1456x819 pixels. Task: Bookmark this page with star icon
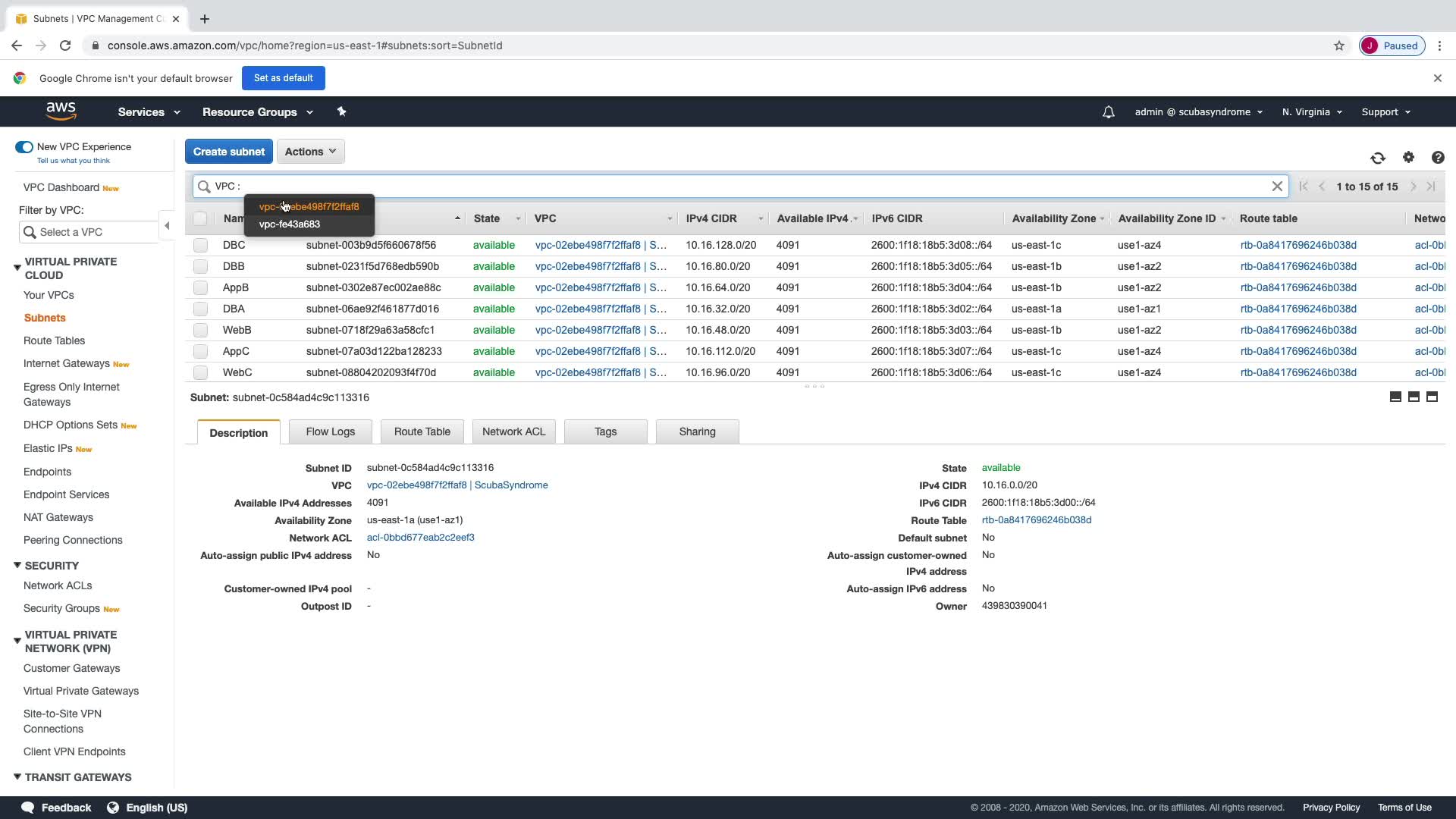click(x=1339, y=45)
